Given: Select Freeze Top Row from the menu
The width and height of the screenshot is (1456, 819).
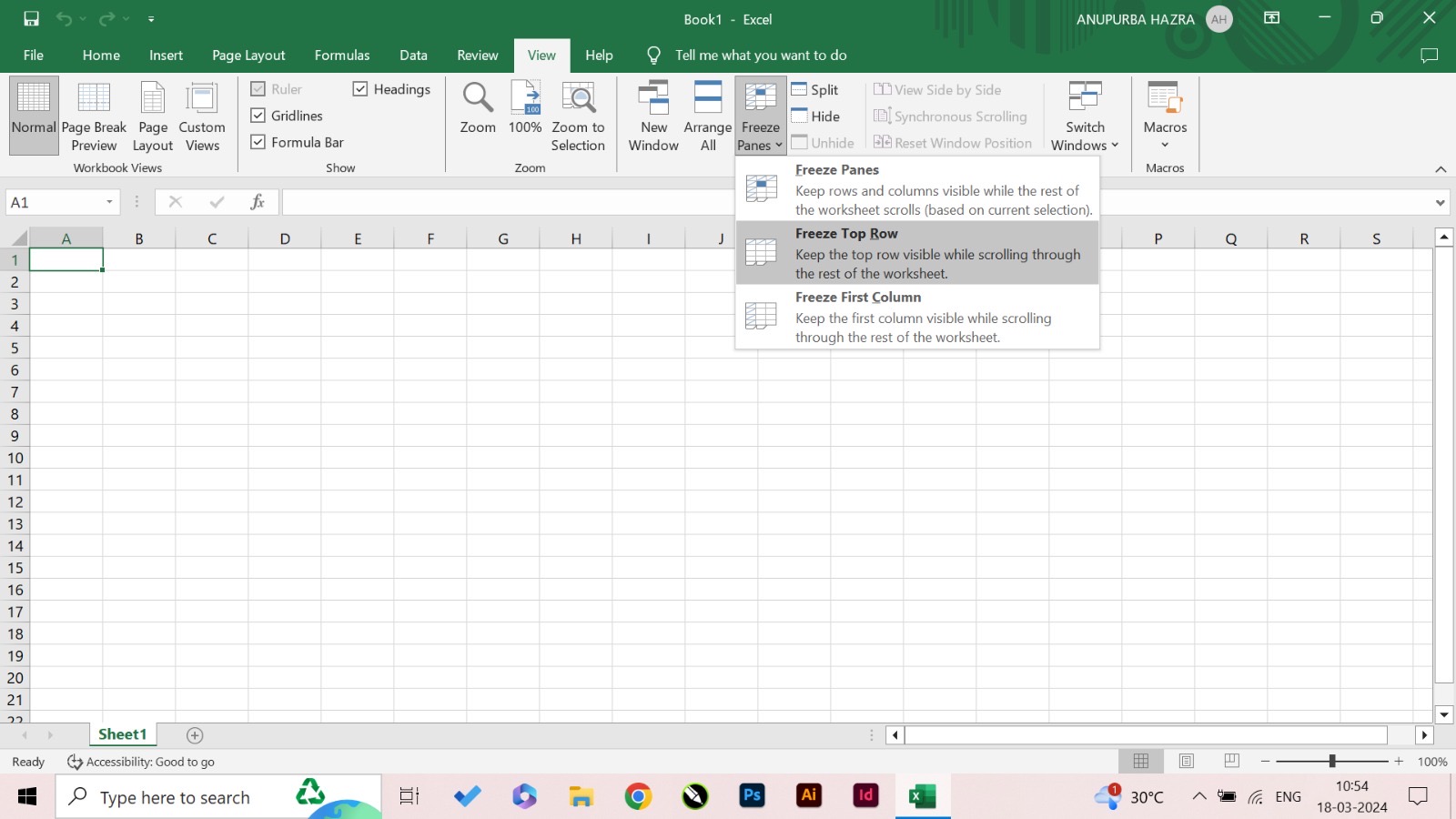Looking at the screenshot, I should [x=917, y=253].
